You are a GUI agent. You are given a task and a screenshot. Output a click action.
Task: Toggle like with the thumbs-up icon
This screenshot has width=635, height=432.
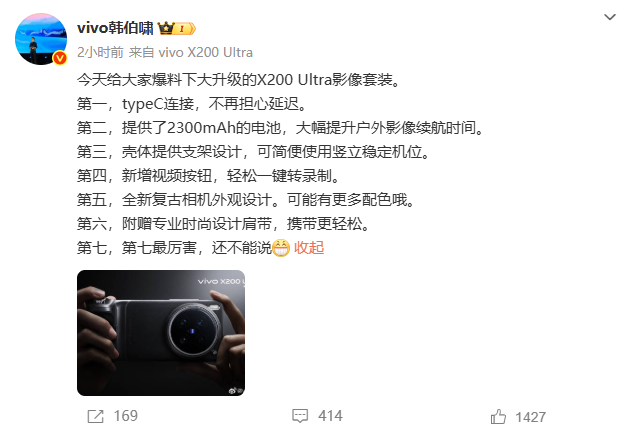498,416
